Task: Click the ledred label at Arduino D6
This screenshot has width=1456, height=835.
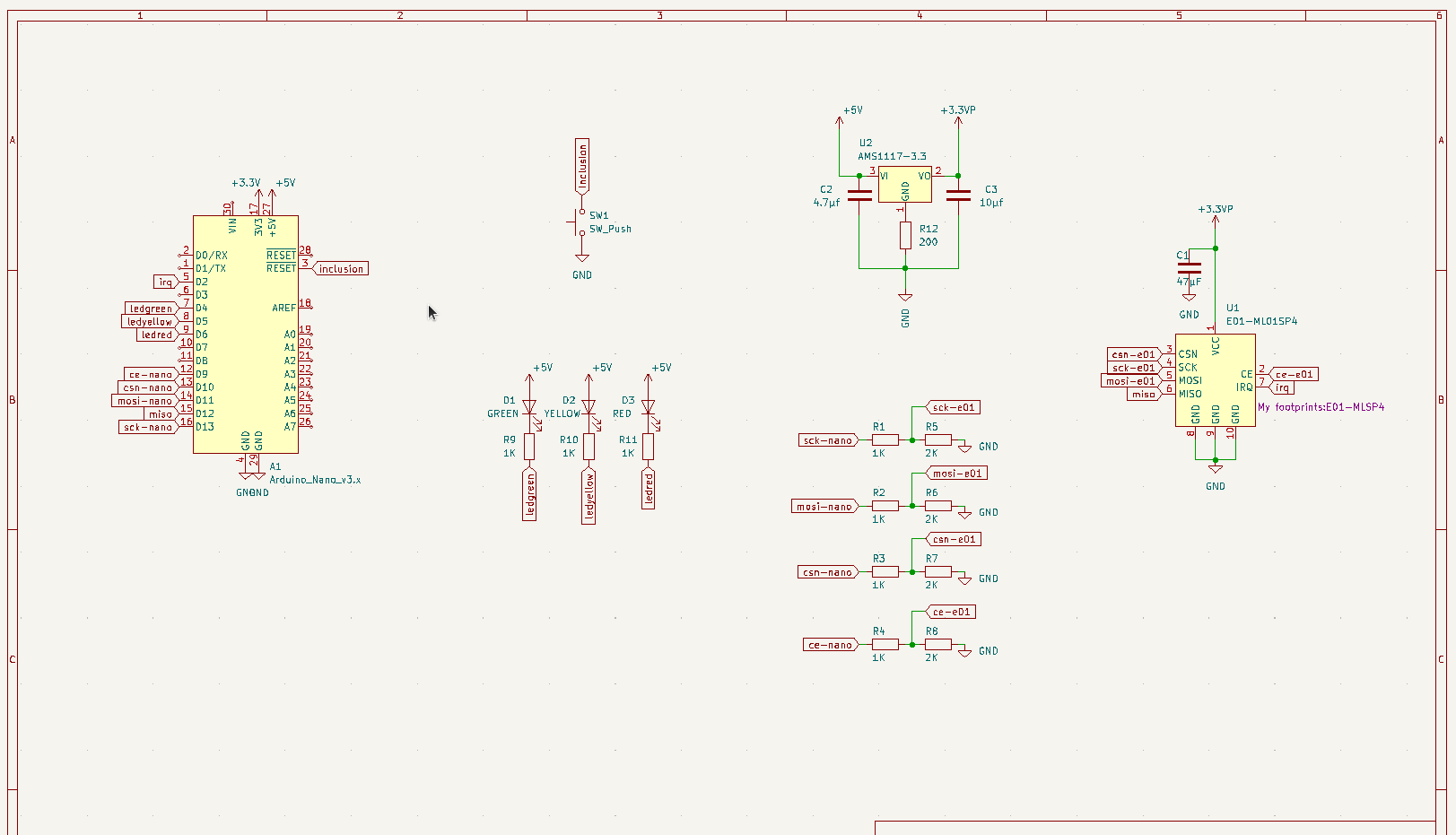Action: 157,335
